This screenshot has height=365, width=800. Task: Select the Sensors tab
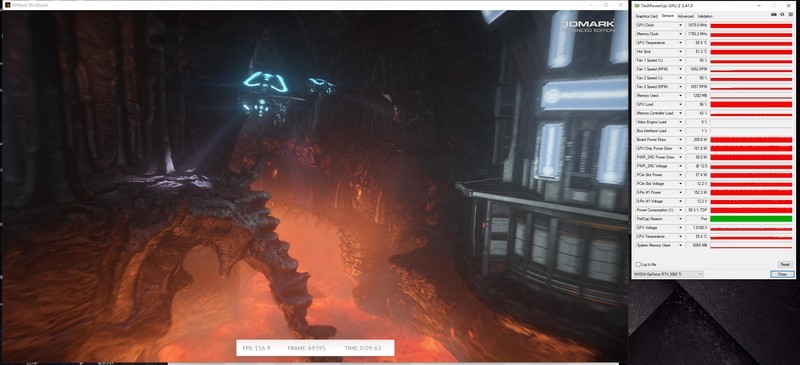pyautogui.click(x=667, y=16)
